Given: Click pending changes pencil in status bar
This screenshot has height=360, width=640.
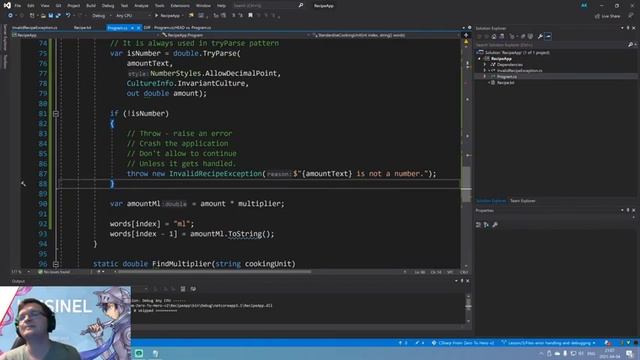Looking at the screenshot, I should click(x=419, y=343).
